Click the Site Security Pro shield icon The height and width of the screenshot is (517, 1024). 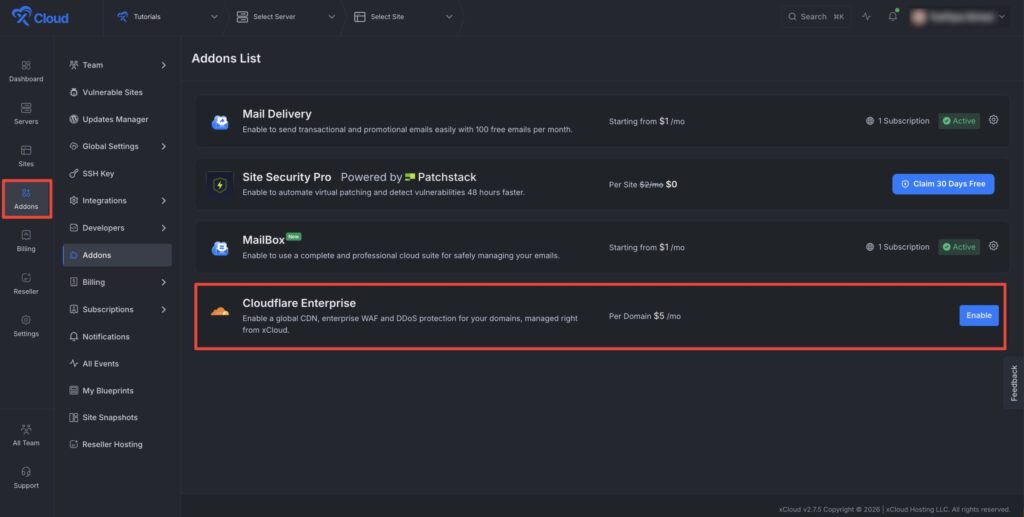coord(220,185)
